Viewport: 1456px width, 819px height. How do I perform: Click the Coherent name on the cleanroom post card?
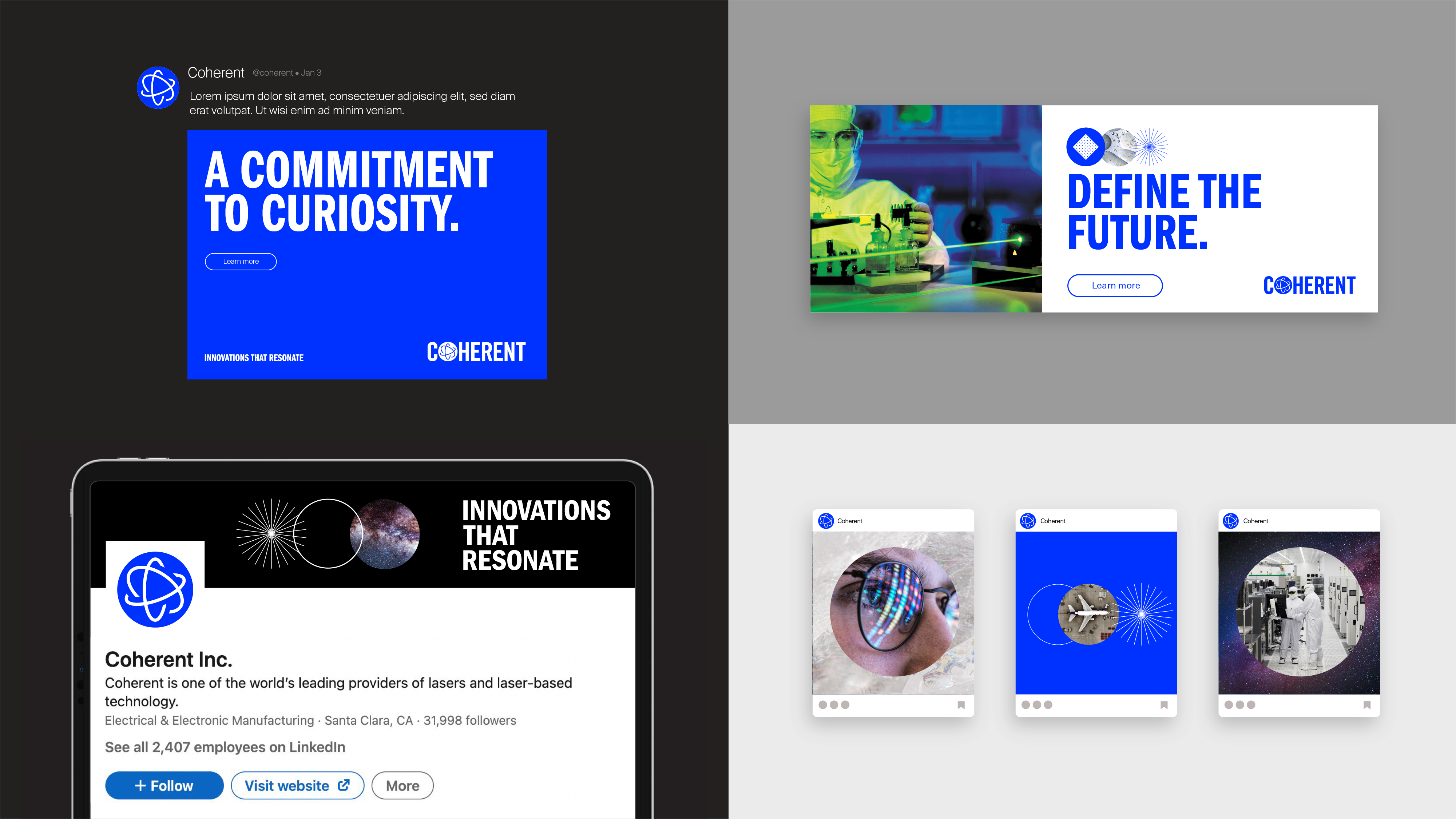coord(1255,521)
